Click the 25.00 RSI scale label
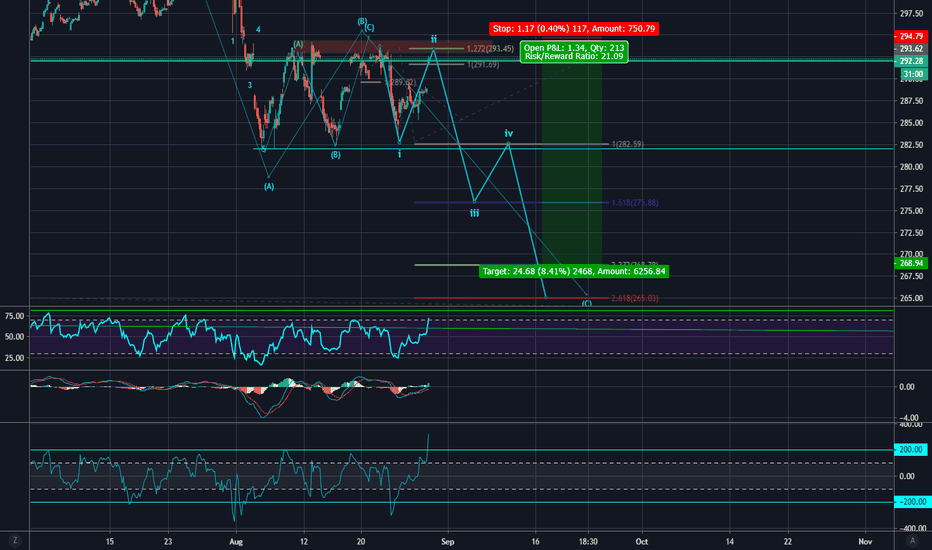 15,358
